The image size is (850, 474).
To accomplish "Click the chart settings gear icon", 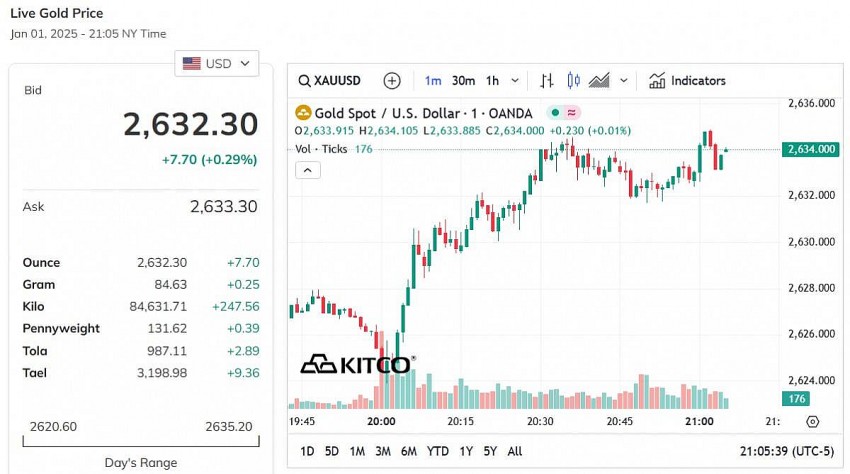I will click(812, 422).
